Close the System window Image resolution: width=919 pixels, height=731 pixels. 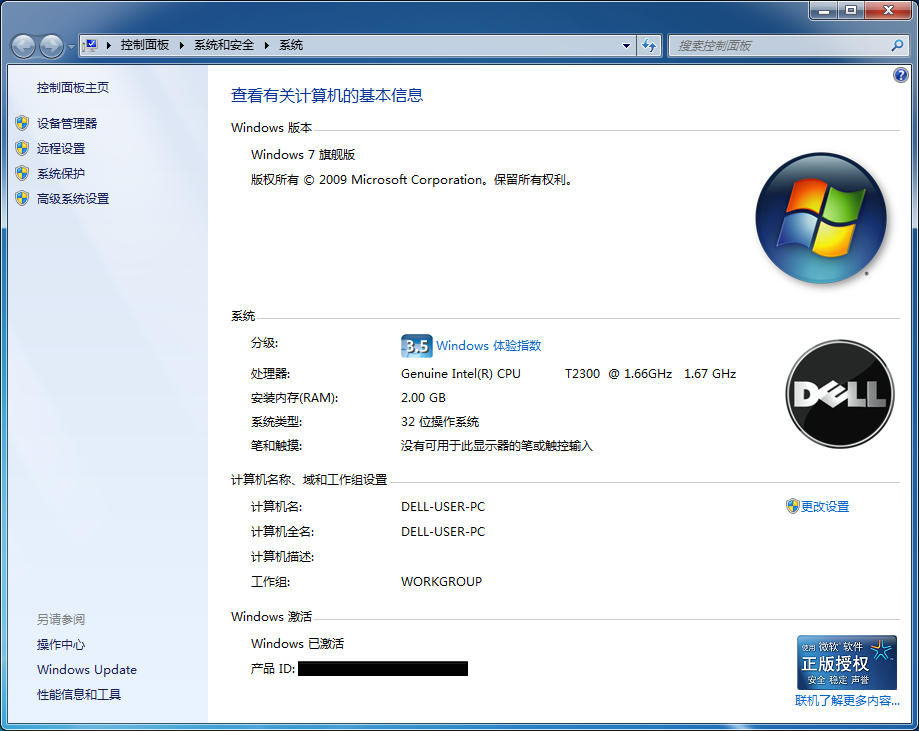tap(889, 11)
